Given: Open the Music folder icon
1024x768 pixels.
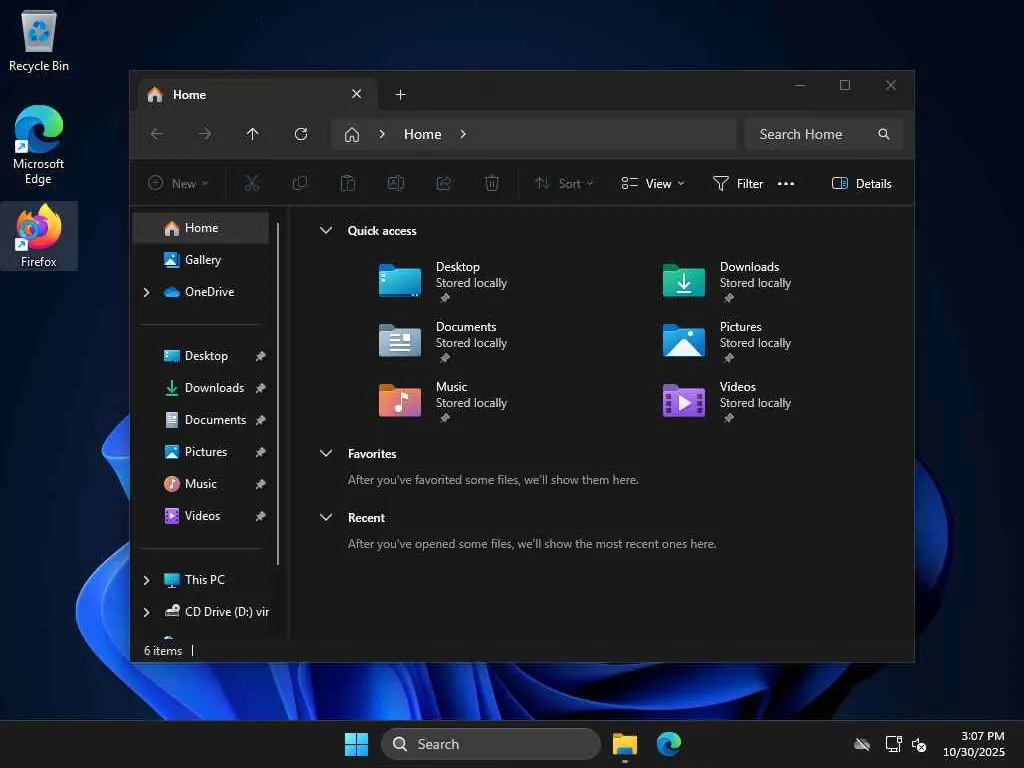Looking at the screenshot, I should click(x=400, y=401).
